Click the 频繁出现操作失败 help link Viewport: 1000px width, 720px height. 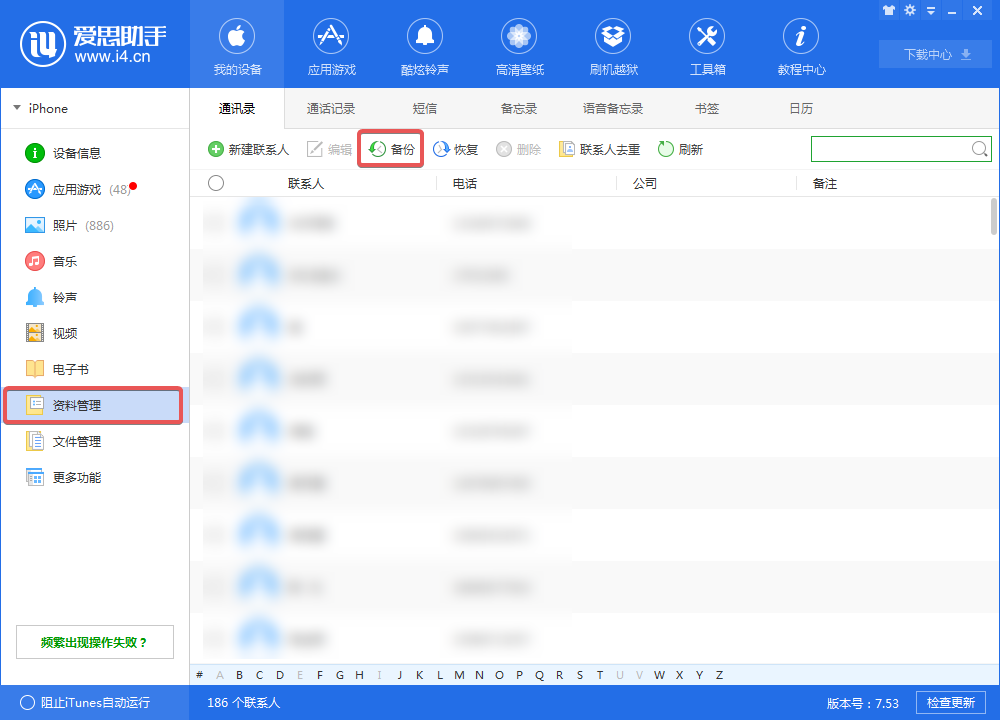tap(94, 641)
